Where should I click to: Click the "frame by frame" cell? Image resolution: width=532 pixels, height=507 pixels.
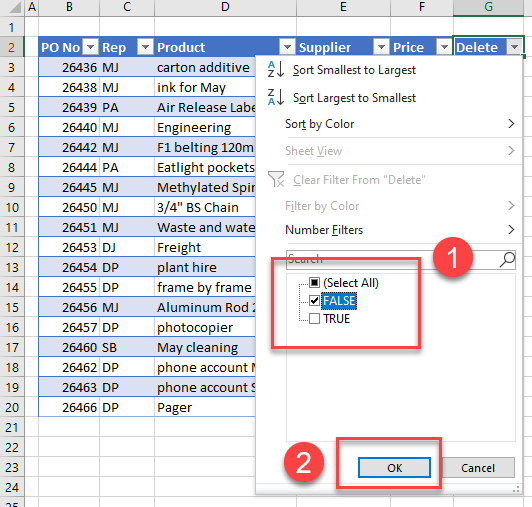[205, 287]
